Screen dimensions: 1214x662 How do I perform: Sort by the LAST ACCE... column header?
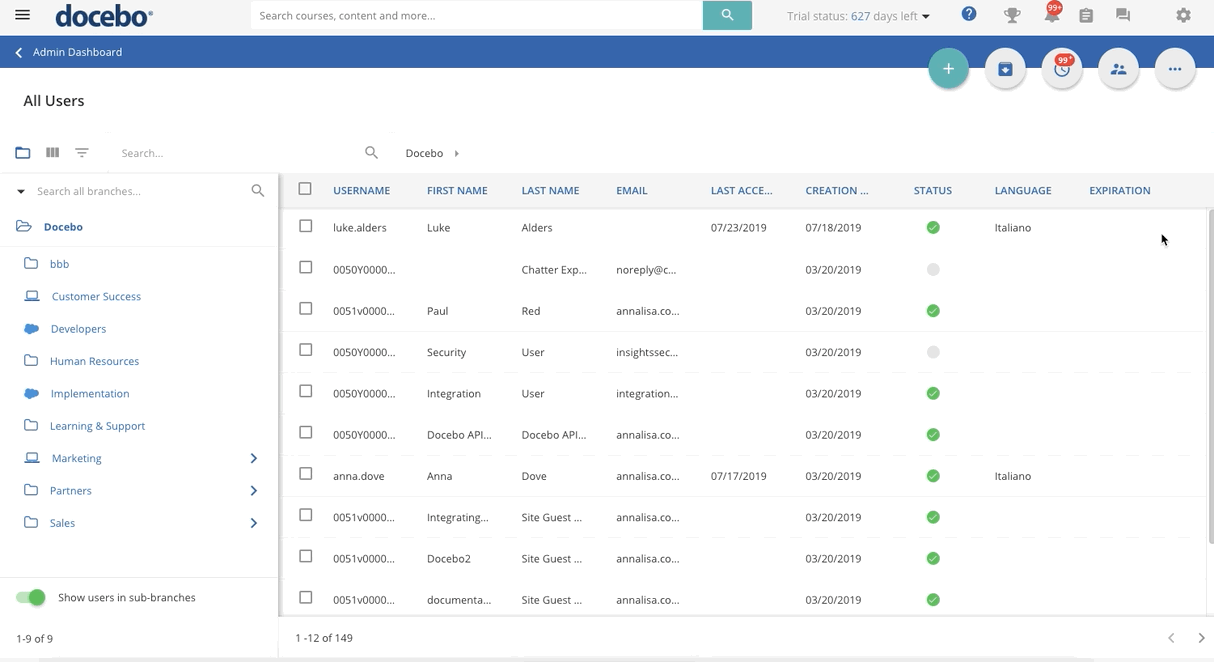tap(742, 190)
